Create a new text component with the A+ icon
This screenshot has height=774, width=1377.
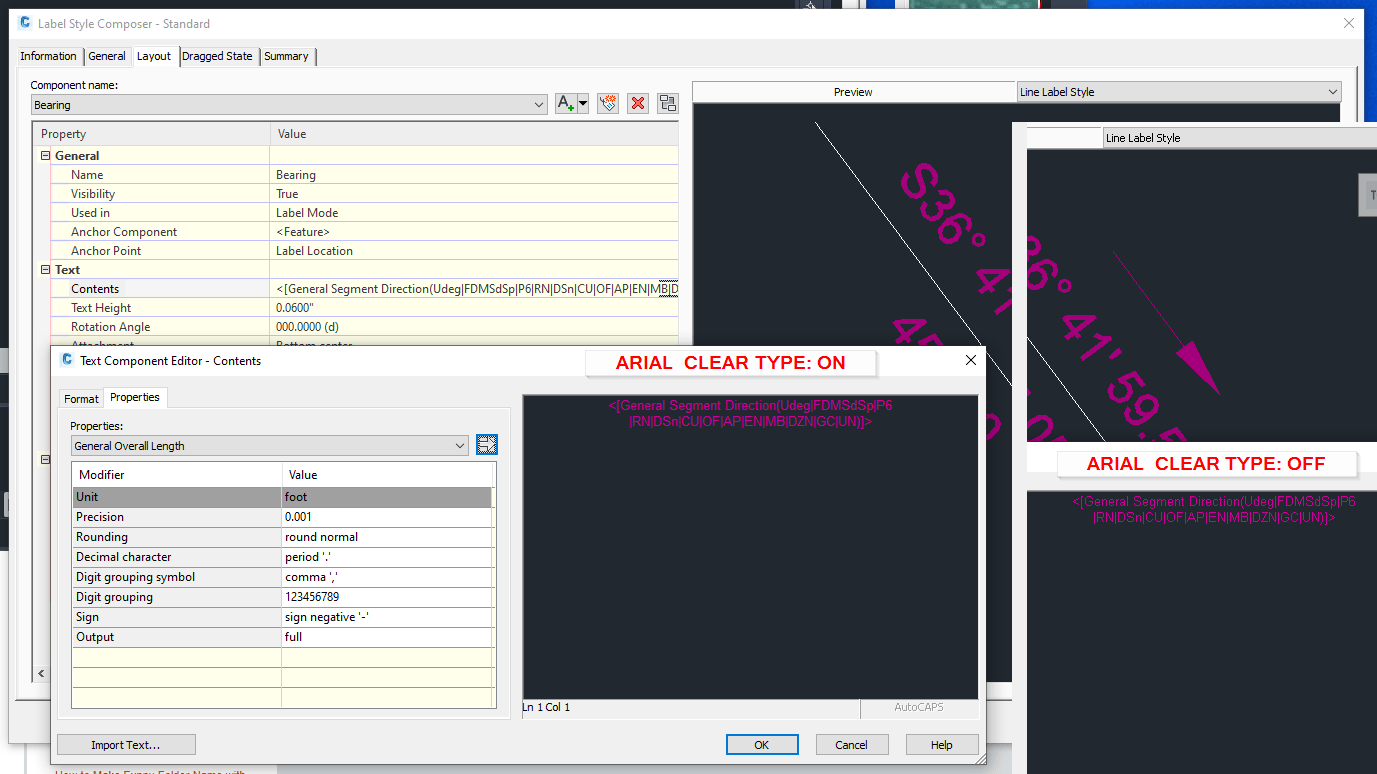(x=565, y=103)
